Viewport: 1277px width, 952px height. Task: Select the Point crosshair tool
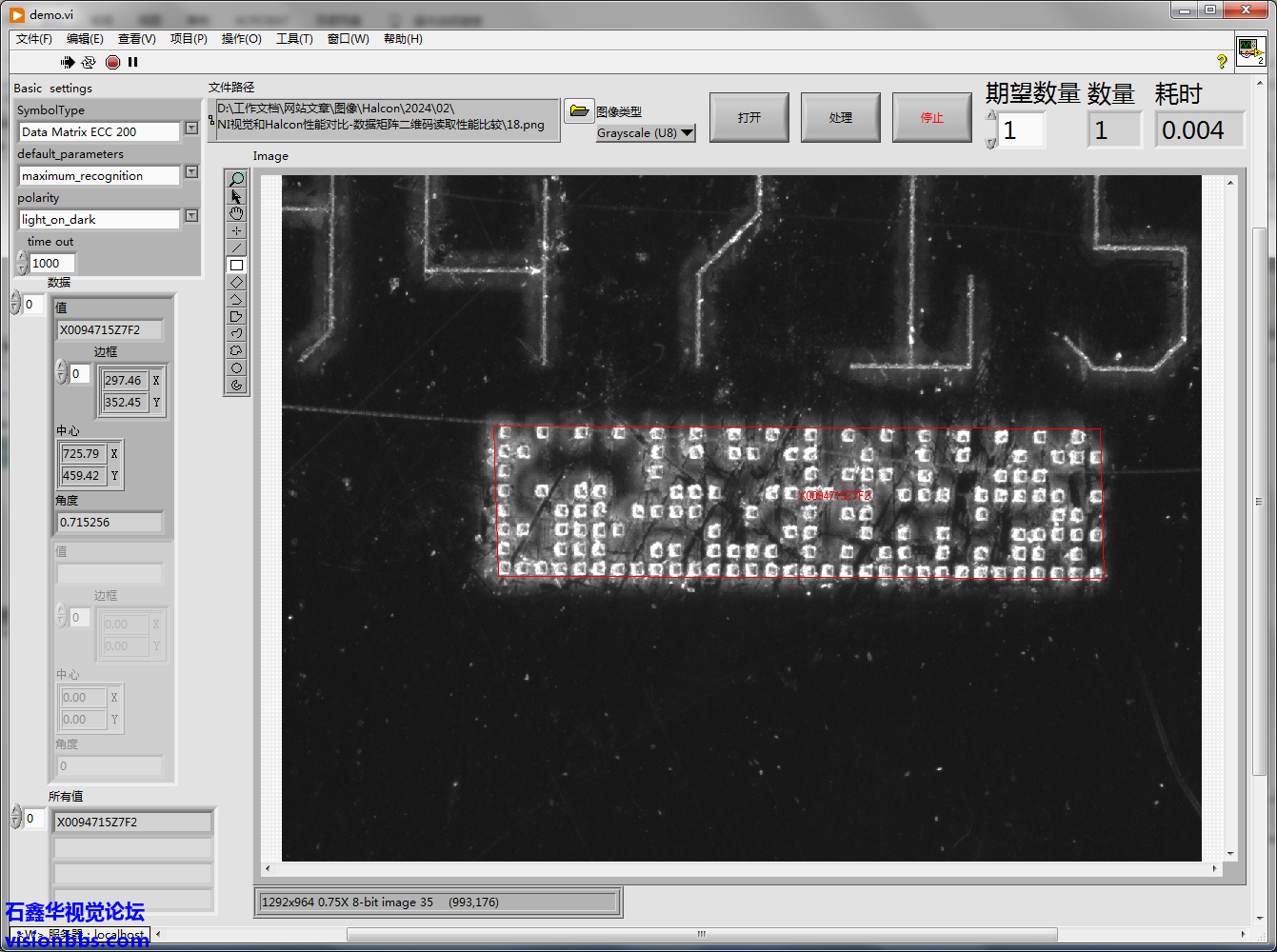pos(237,230)
